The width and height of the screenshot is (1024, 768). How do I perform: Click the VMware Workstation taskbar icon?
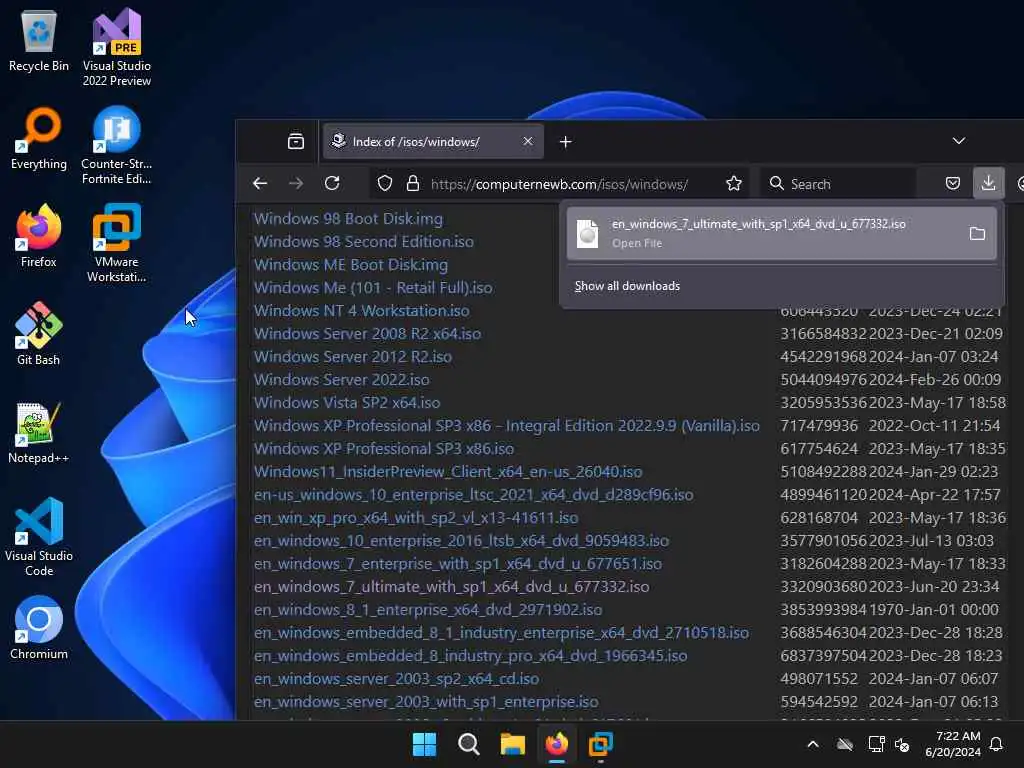601,744
